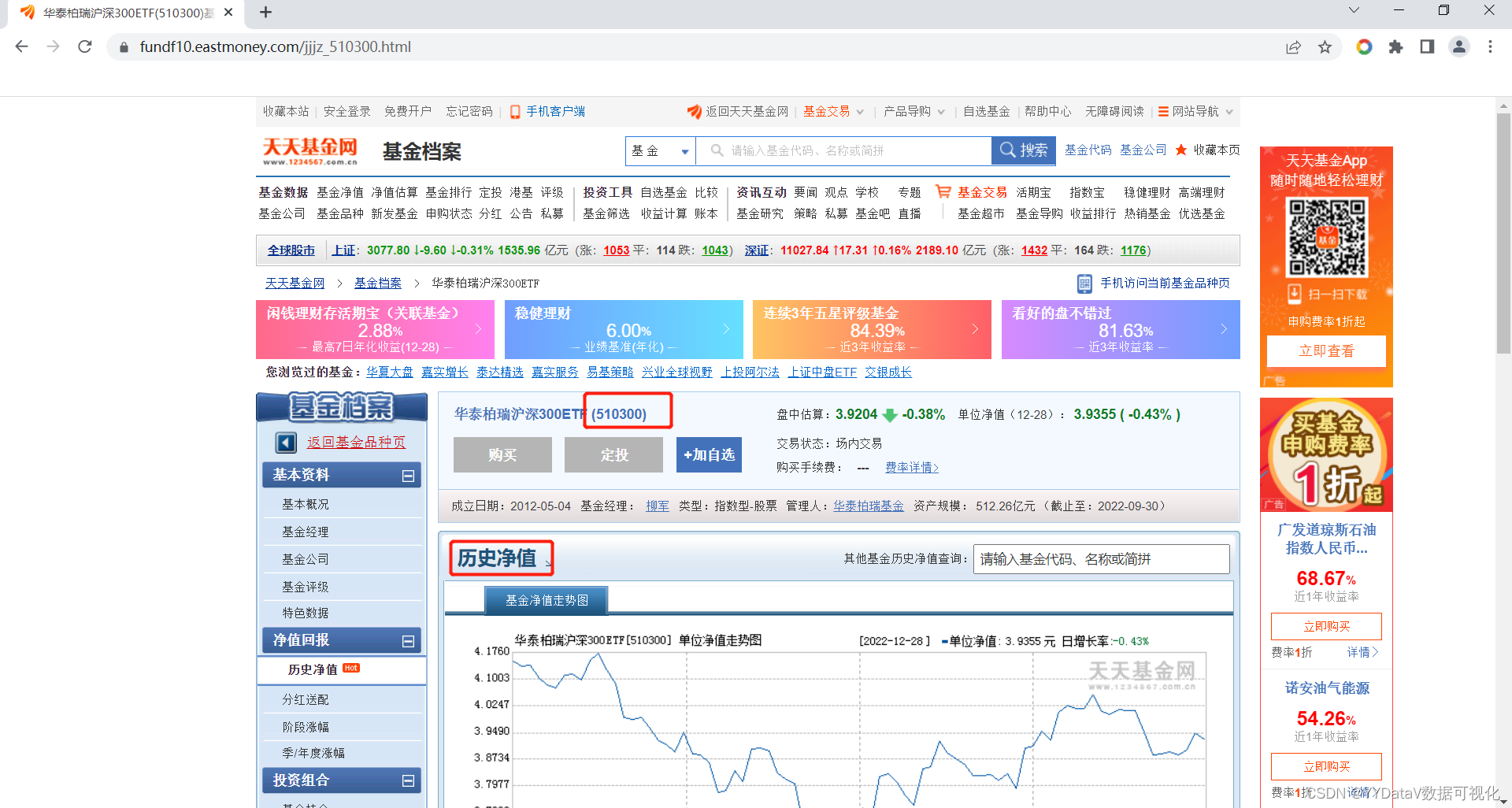Image resolution: width=1512 pixels, height=808 pixels.
Task: Click 立即购买 under 诺安油气能源
Action: (x=1326, y=767)
